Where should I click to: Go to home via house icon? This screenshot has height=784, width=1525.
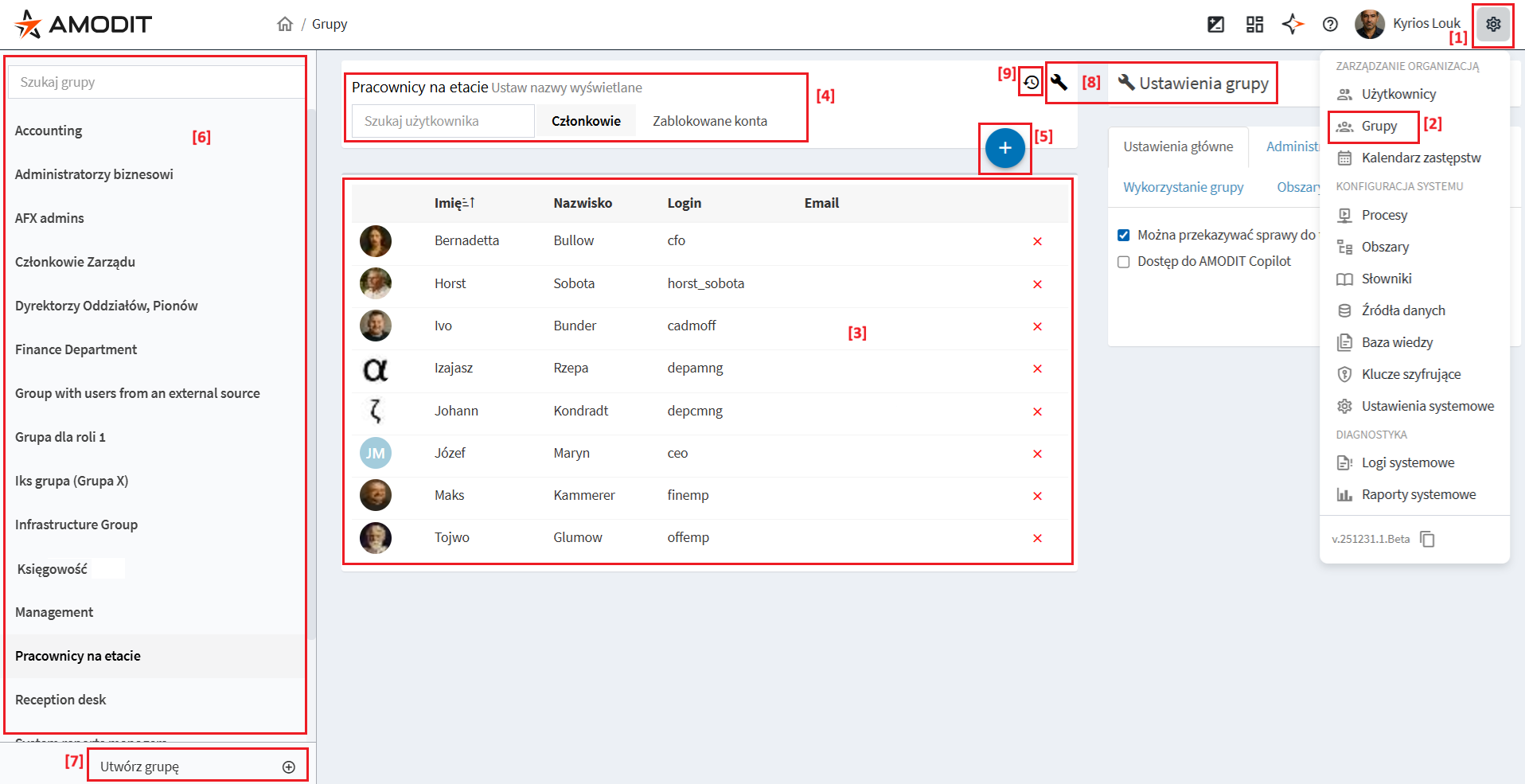pyautogui.click(x=285, y=25)
